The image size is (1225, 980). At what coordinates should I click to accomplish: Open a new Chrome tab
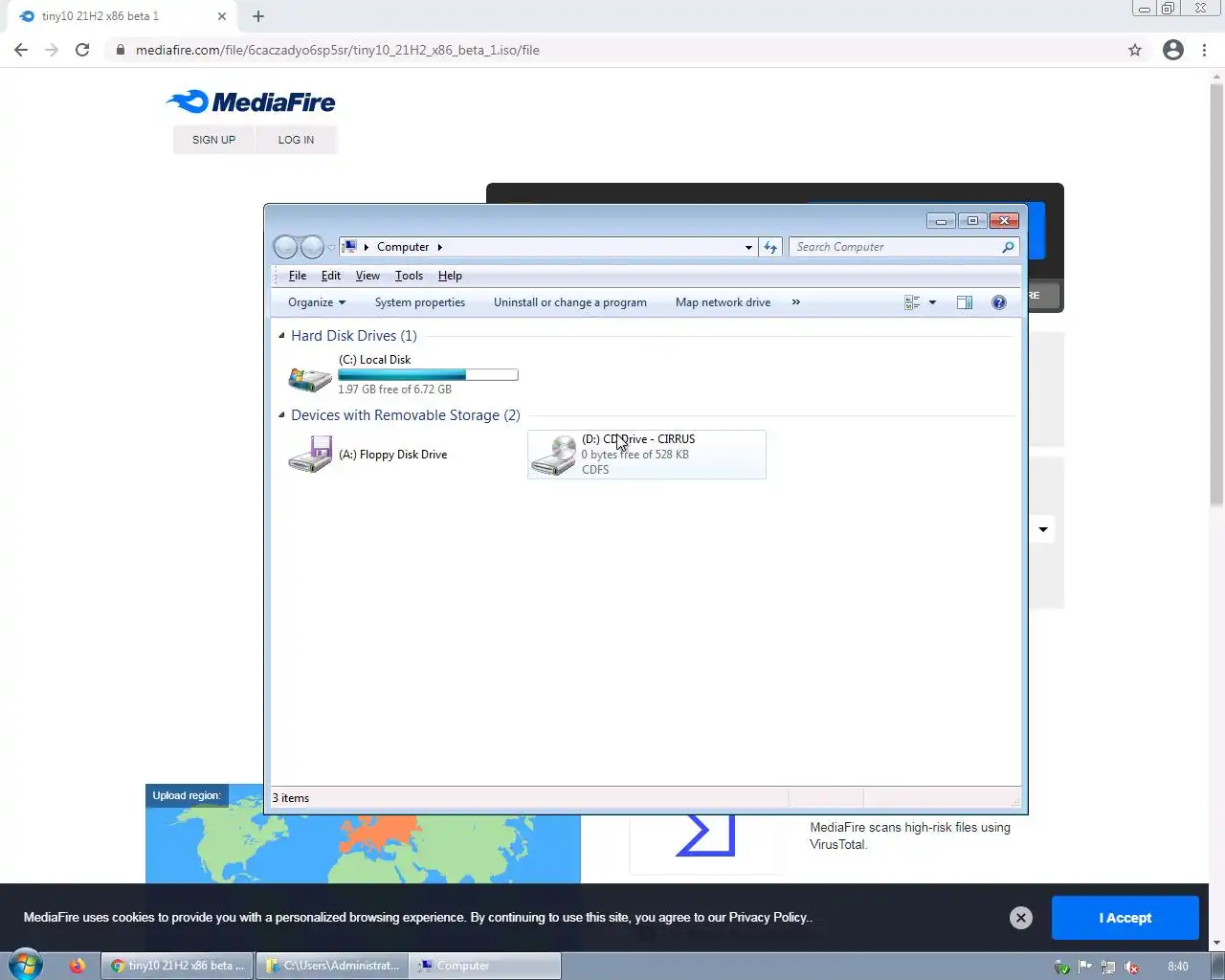[258, 16]
